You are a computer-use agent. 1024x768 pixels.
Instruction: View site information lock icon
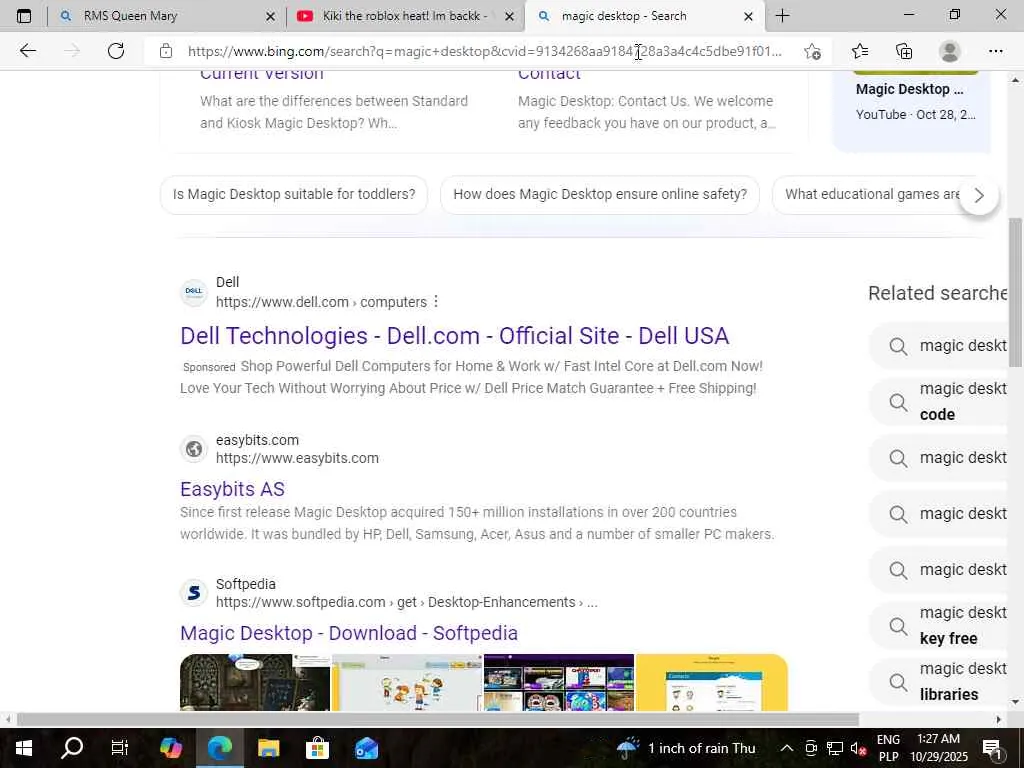click(x=166, y=51)
